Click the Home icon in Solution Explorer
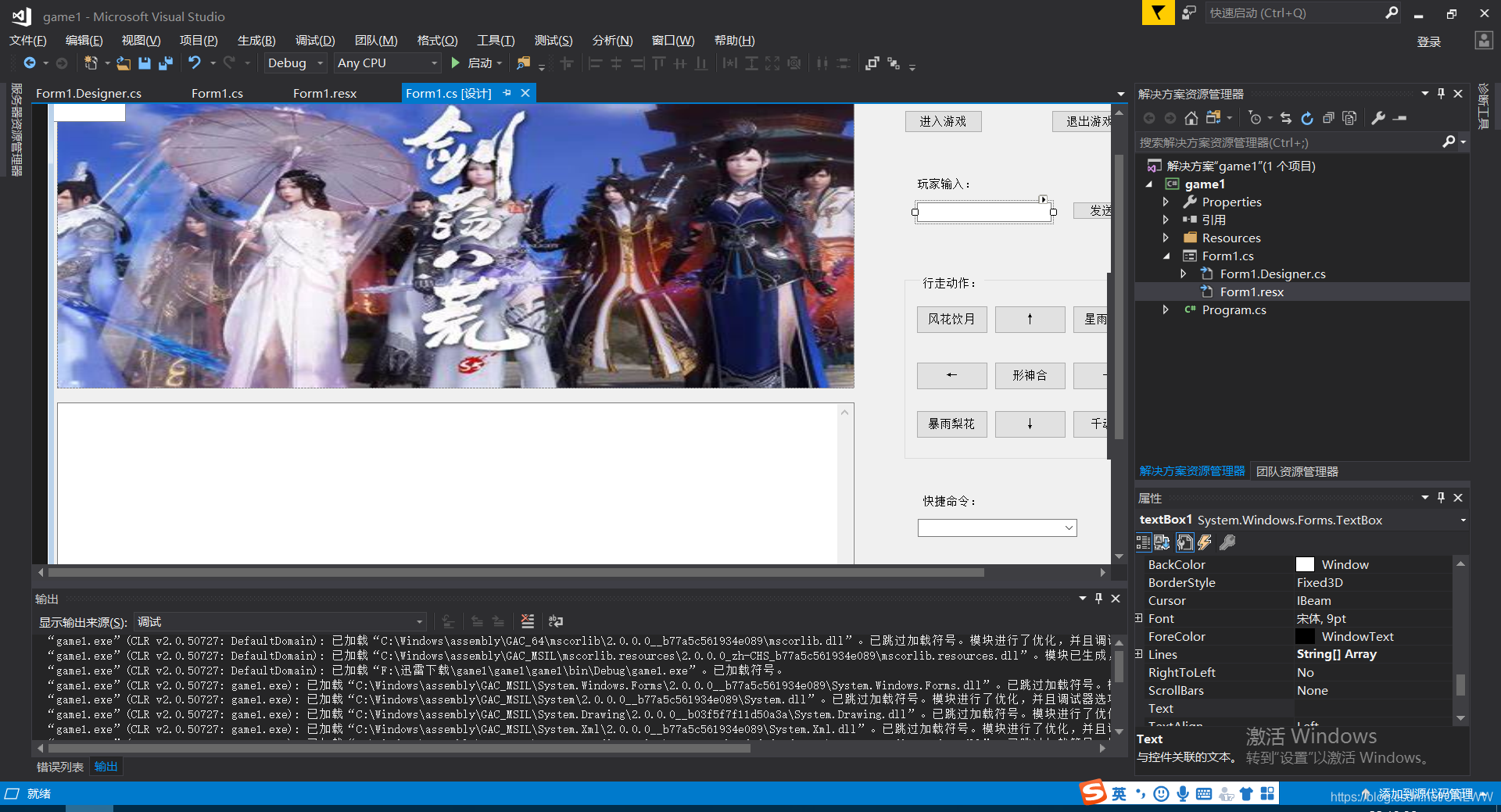 [1191, 118]
